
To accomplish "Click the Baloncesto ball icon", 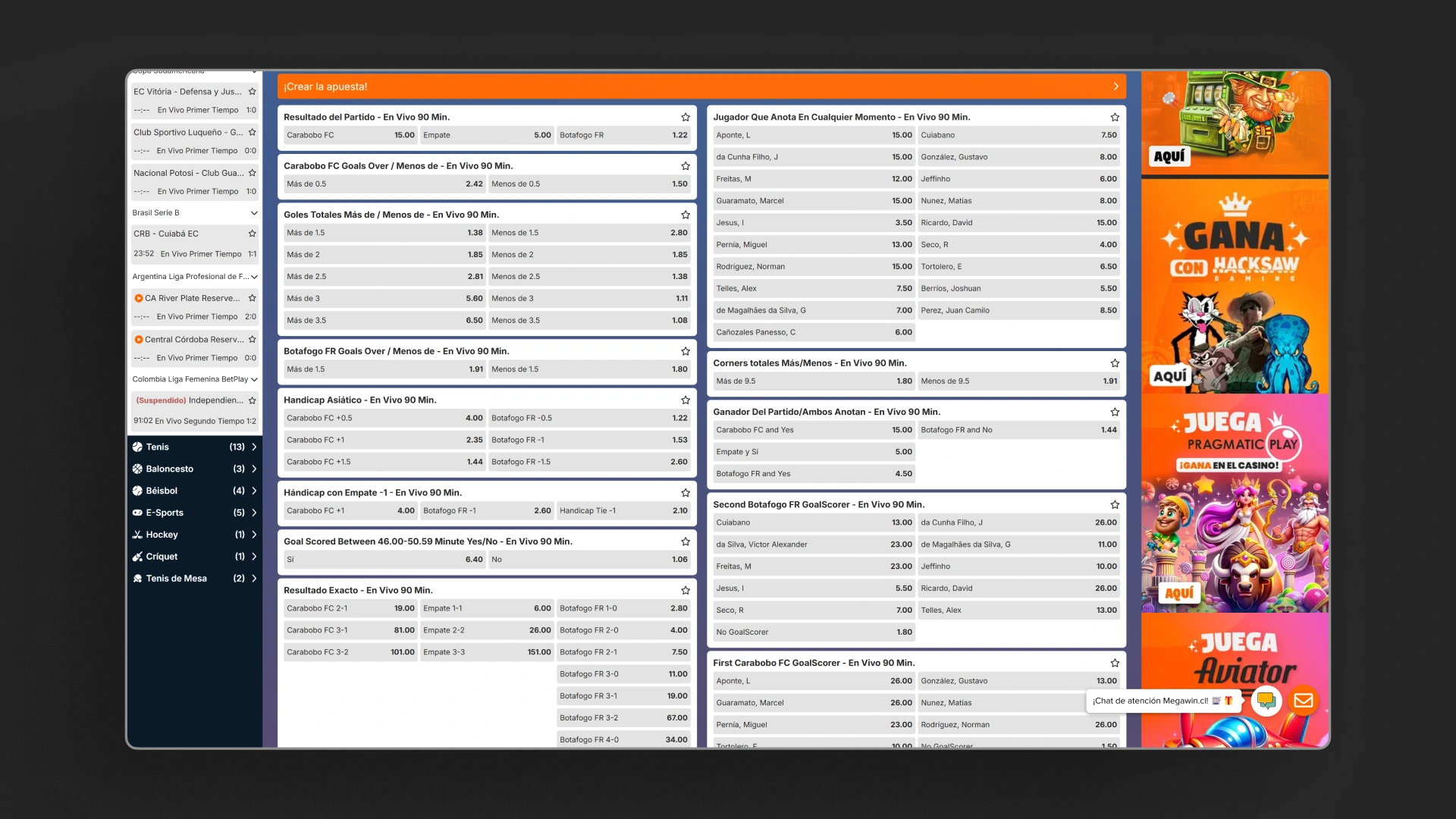I will (137, 469).
